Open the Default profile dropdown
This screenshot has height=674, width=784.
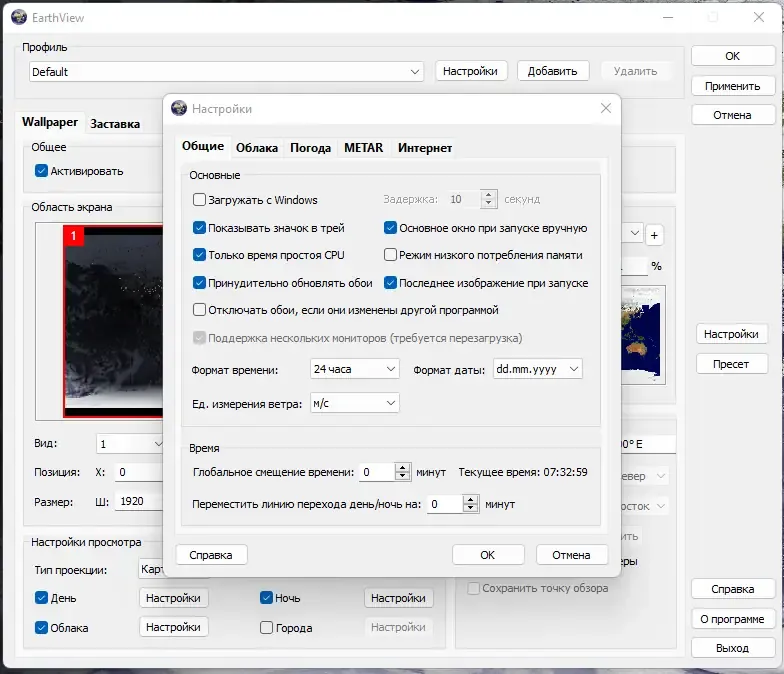pyautogui.click(x=226, y=72)
